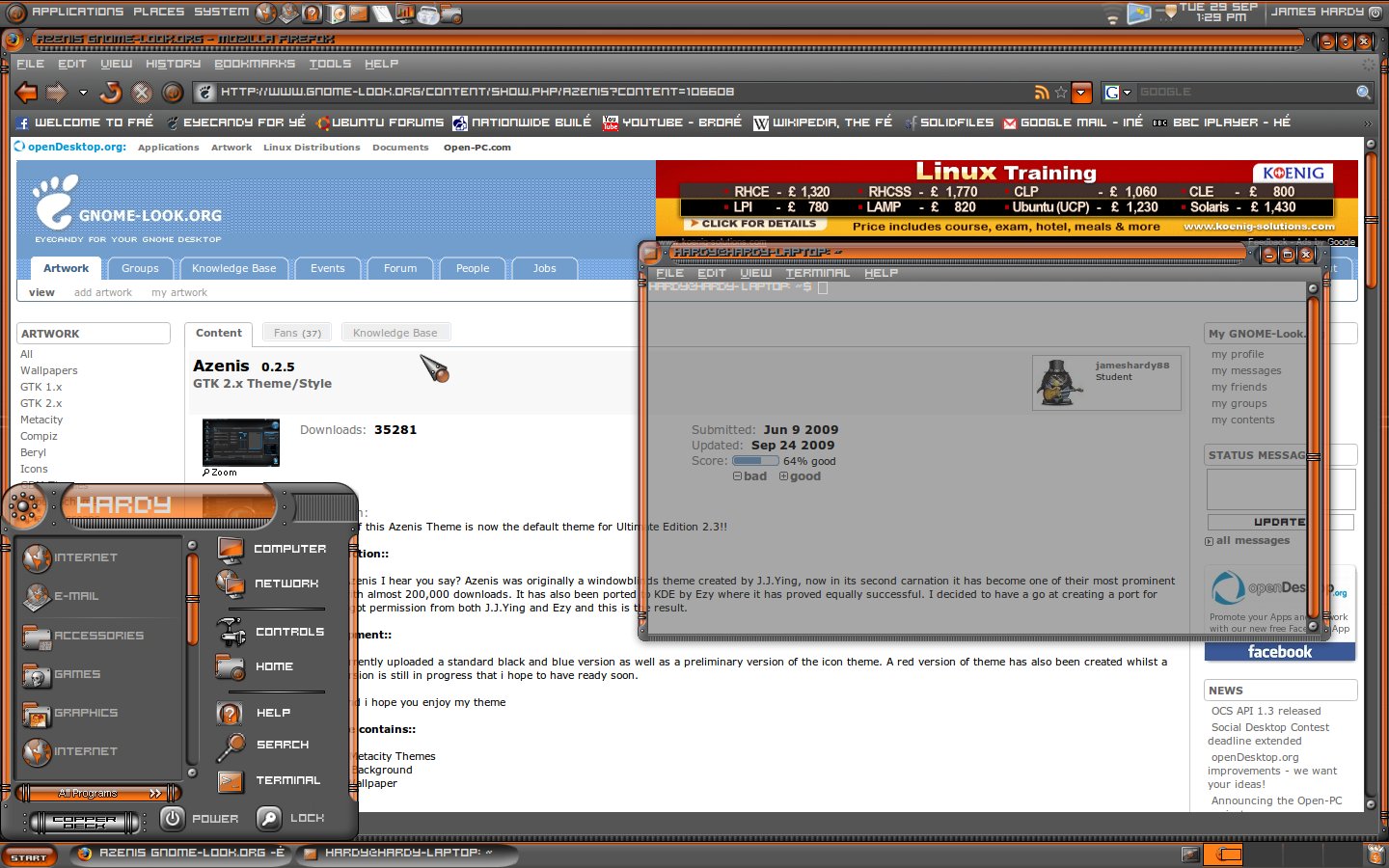Image resolution: width=1389 pixels, height=868 pixels.
Task: Show more bookmarks via toolbar chevron
Action: pyautogui.click(x=1367, y=123)
